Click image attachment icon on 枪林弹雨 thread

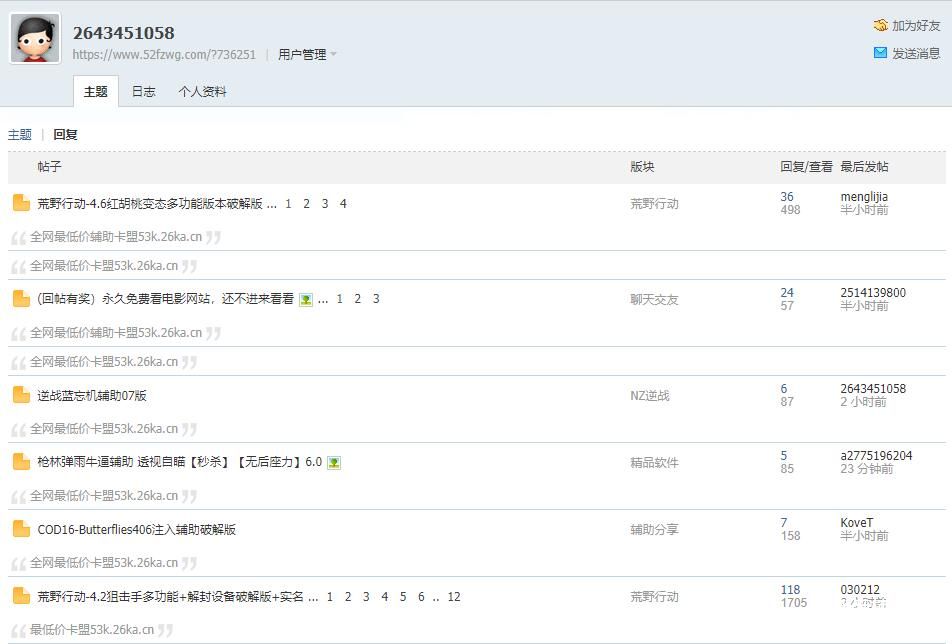click(334, 462)
